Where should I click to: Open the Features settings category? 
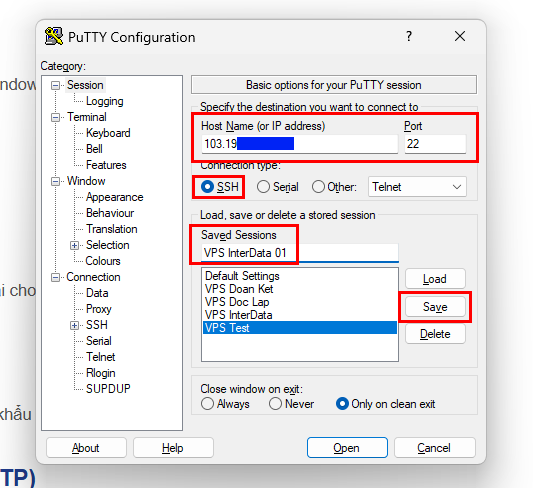(106, 165)
